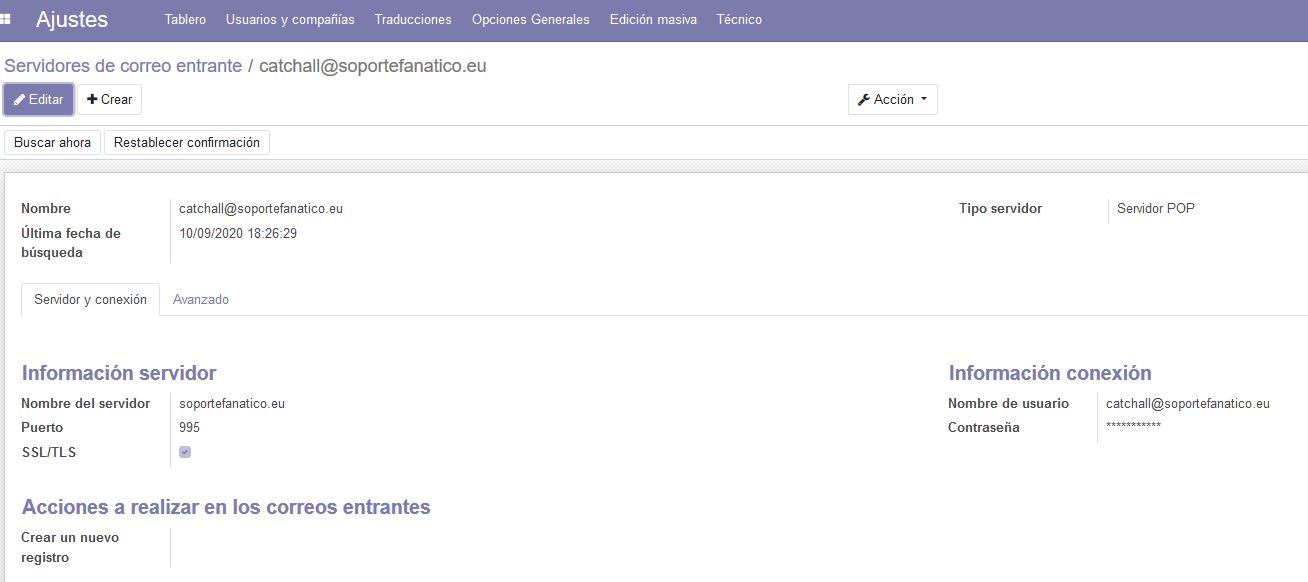Screen dimensions: 1308x582
Task: Click username catchall@soportefanatico.eu under Información conexión
Action: 1188,404
